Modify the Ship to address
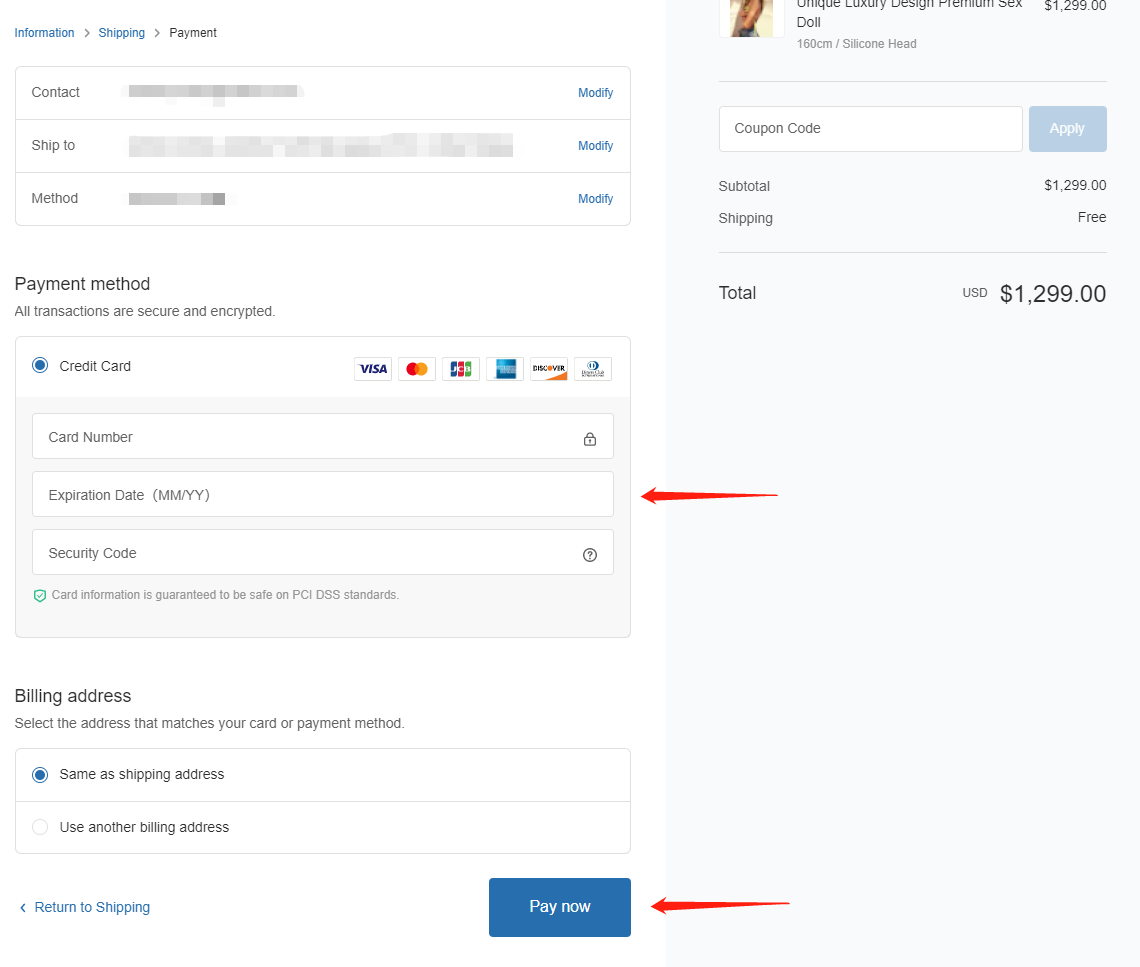The image size is (1140, 967). pyautogui.click(x=595, y=146)
